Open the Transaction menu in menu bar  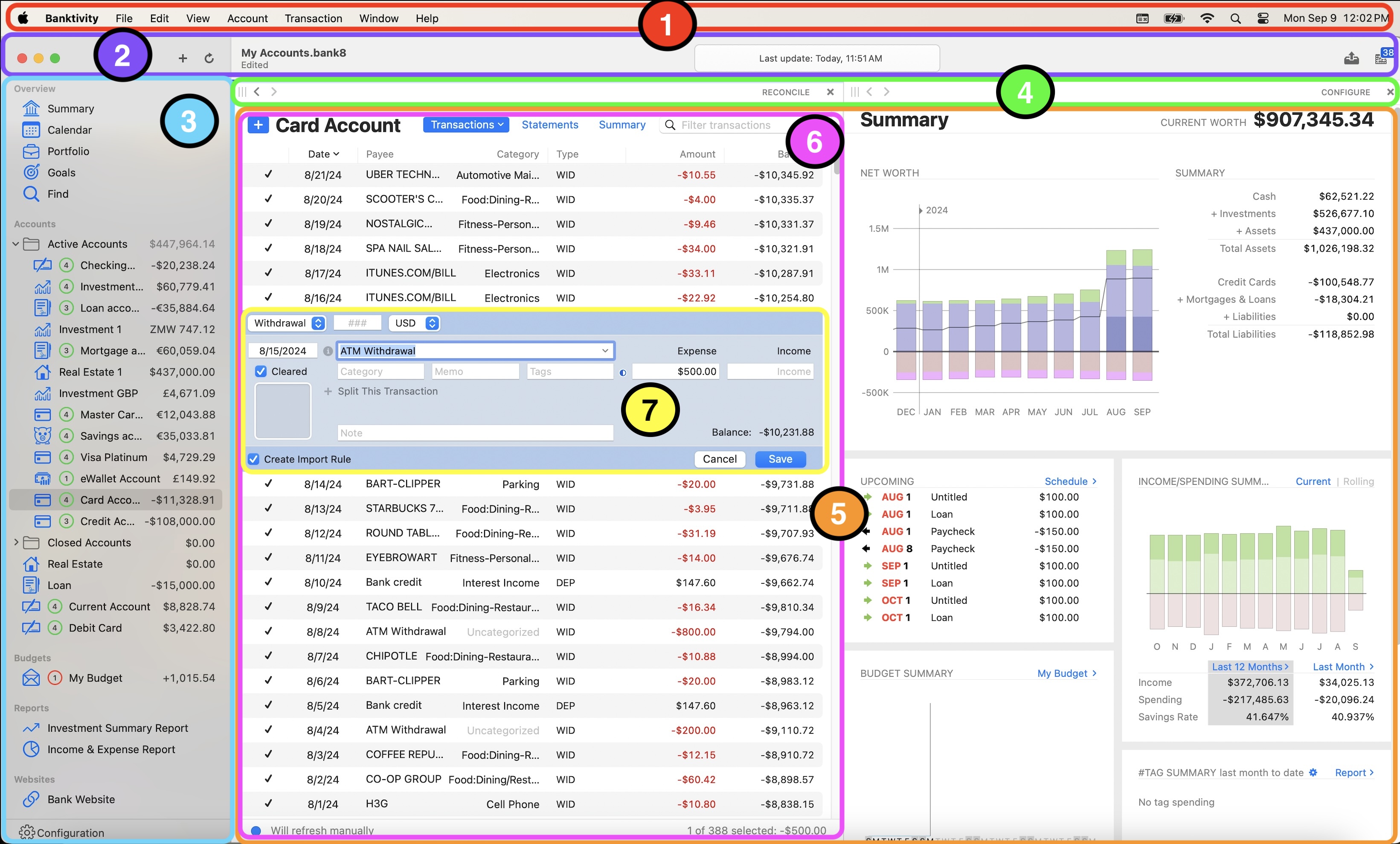(313, 18)
